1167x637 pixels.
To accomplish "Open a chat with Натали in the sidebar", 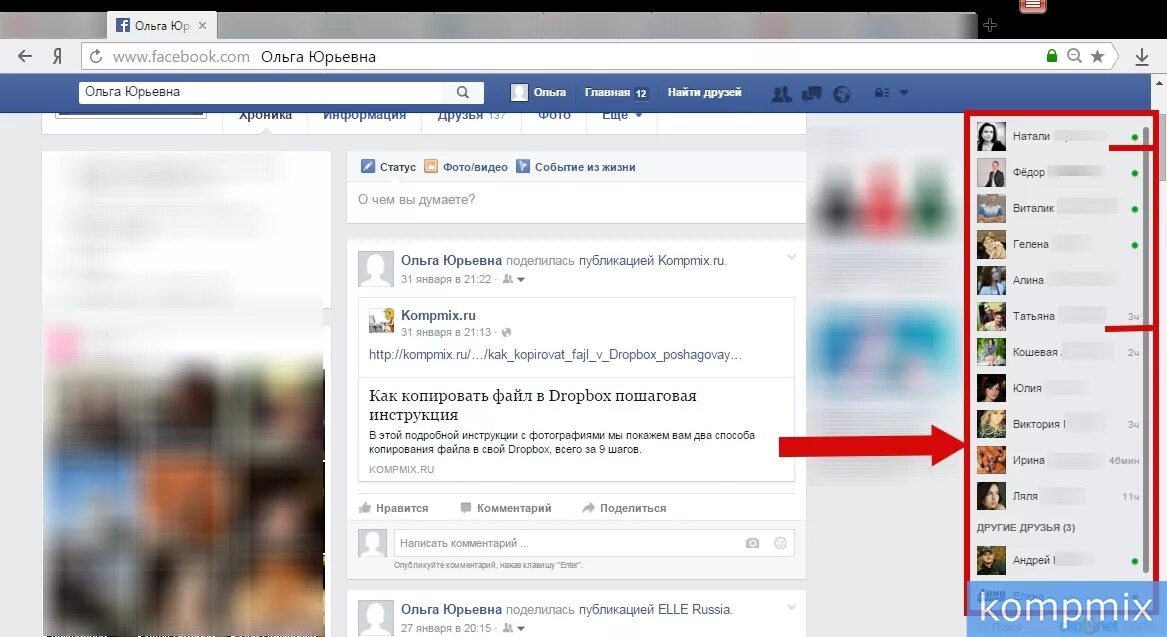I will click(x=1058, y=137).
